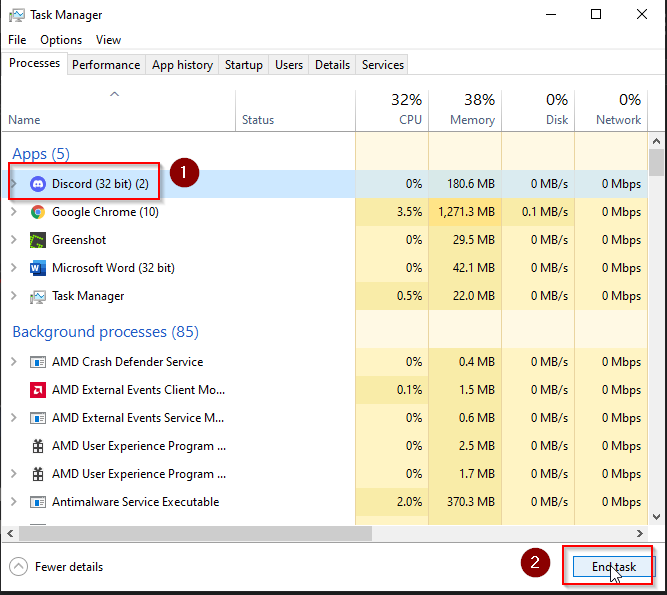The image size is (667, 595).
Task: Expand the Microsoft Word (32 bit) entry
Action: click(14, 268)
